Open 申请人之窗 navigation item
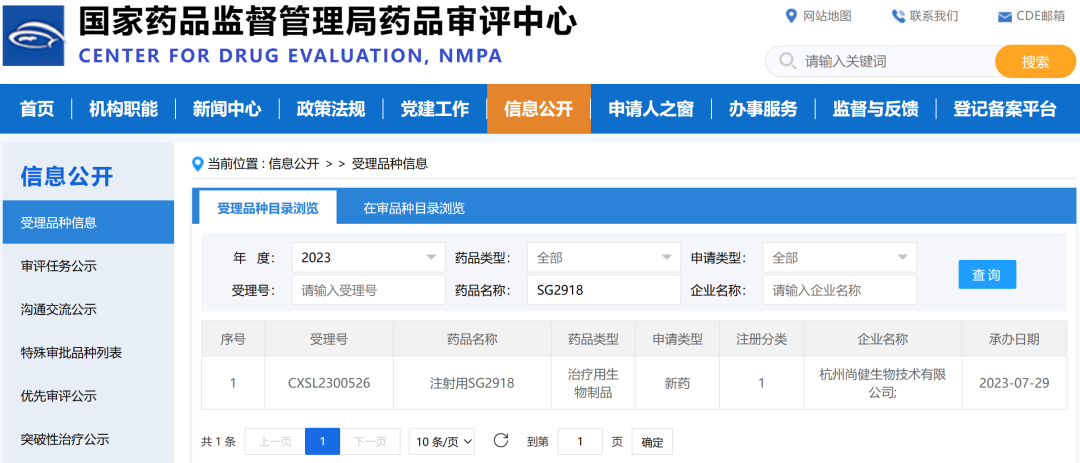The image size is (1080, 463). [651, 109]
